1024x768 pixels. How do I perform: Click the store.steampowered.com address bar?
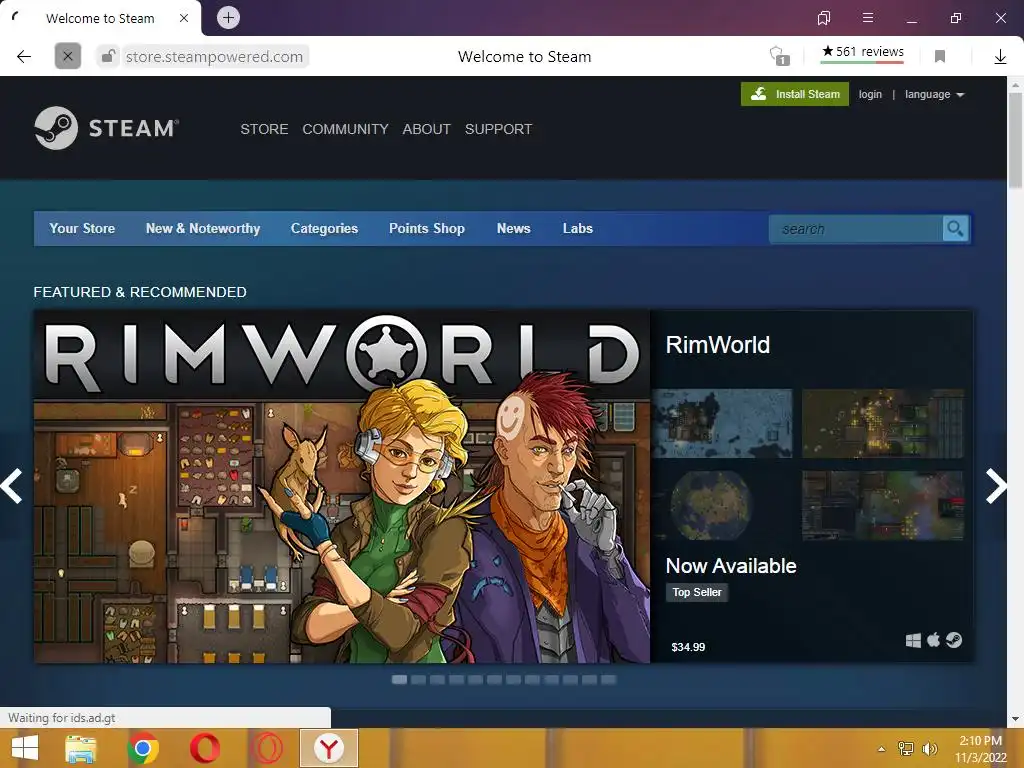coord(214,57)
